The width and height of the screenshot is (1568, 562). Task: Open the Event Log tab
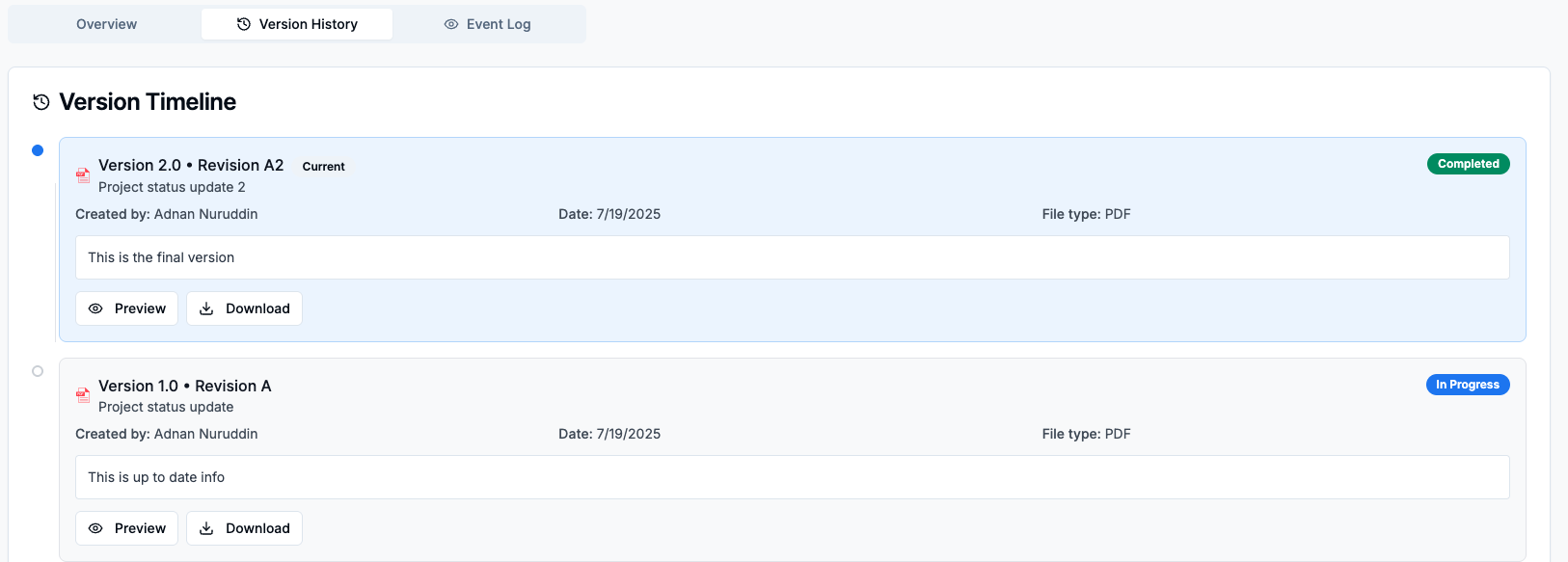(488, 24)
